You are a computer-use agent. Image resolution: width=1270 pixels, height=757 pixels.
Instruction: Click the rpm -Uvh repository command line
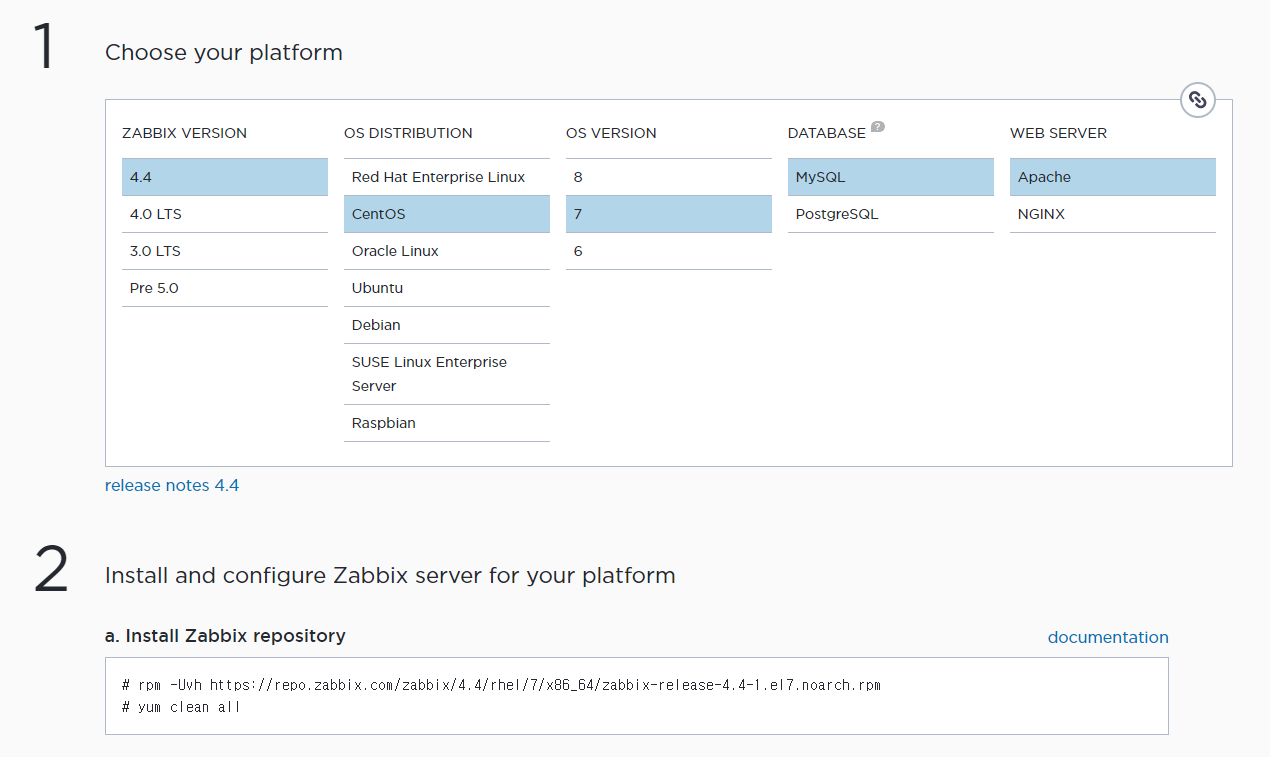(x=501, y=685)
